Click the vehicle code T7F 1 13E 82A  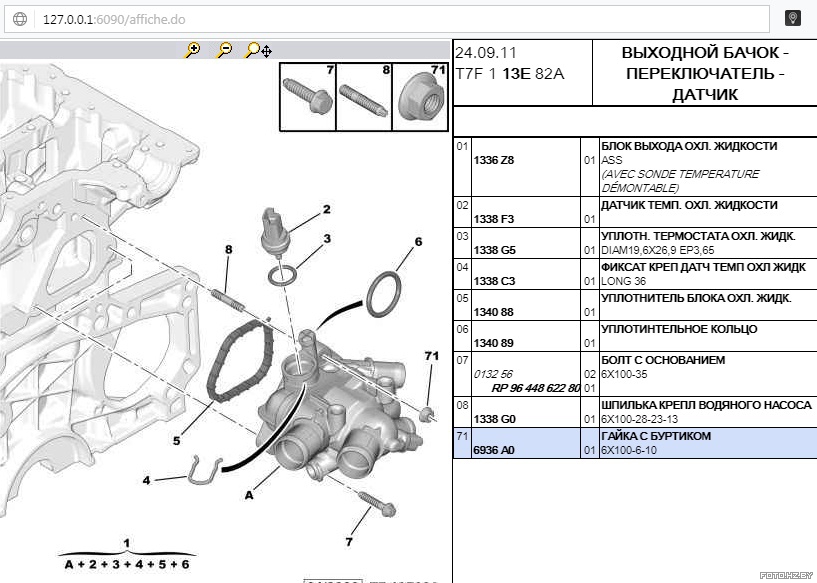pyautogui.click(x=510, y=74)
